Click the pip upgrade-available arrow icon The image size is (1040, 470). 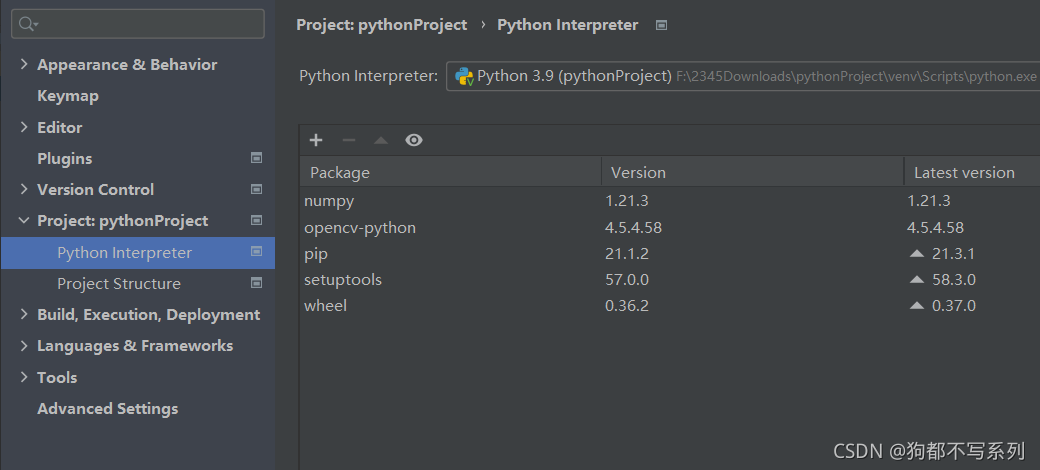(x=917, y=254)
